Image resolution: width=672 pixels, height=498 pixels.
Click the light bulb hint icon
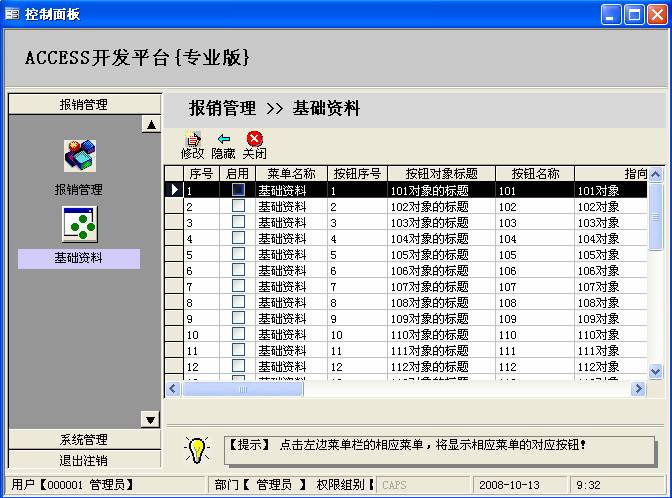coord(196,450)
